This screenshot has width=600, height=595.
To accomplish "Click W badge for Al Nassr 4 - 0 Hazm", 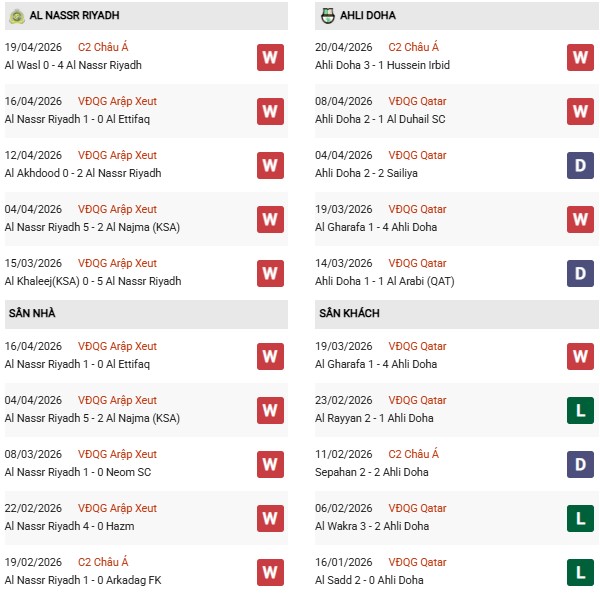I will pos(269,518).
